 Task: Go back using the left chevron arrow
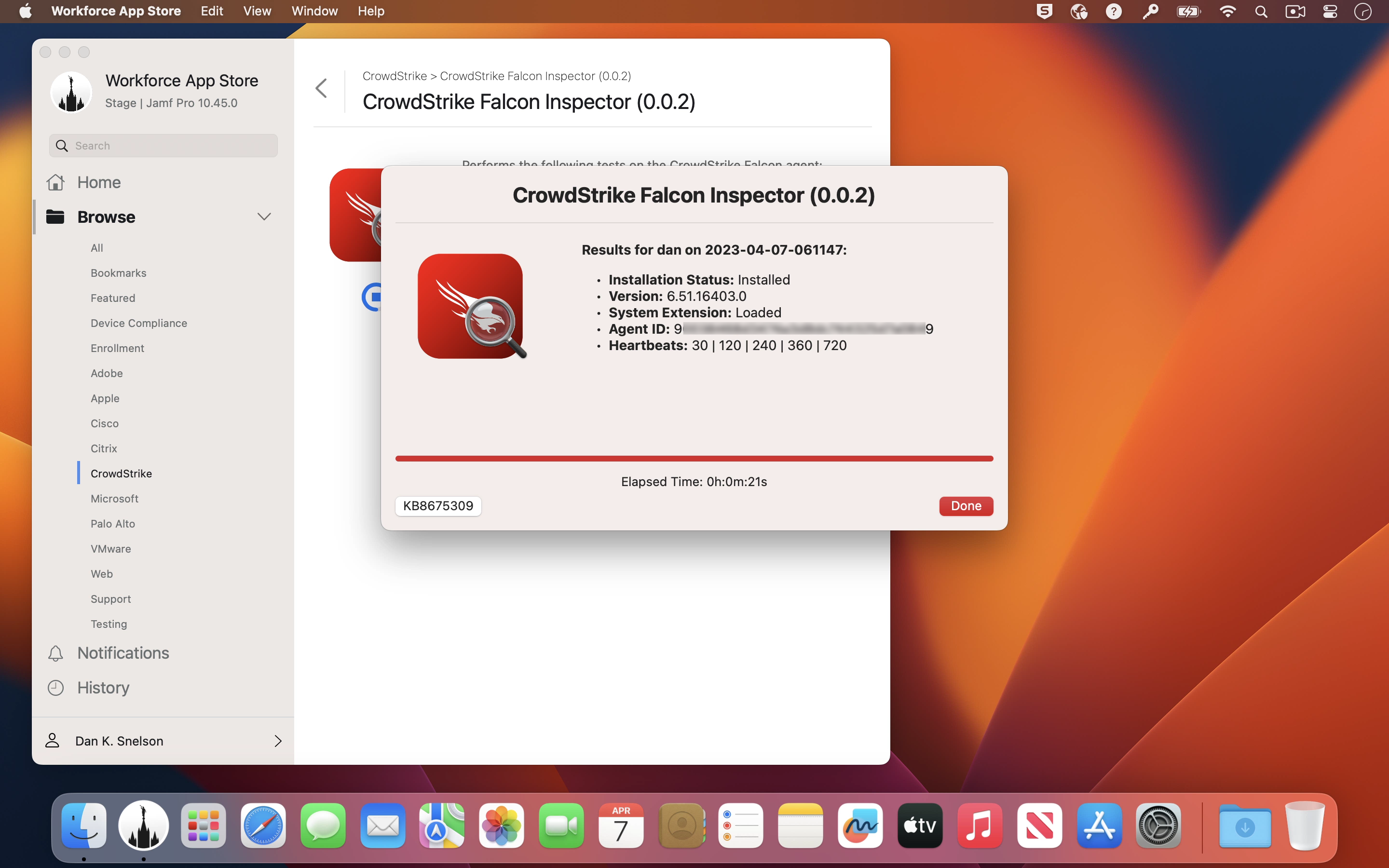(x=321, y=88)
